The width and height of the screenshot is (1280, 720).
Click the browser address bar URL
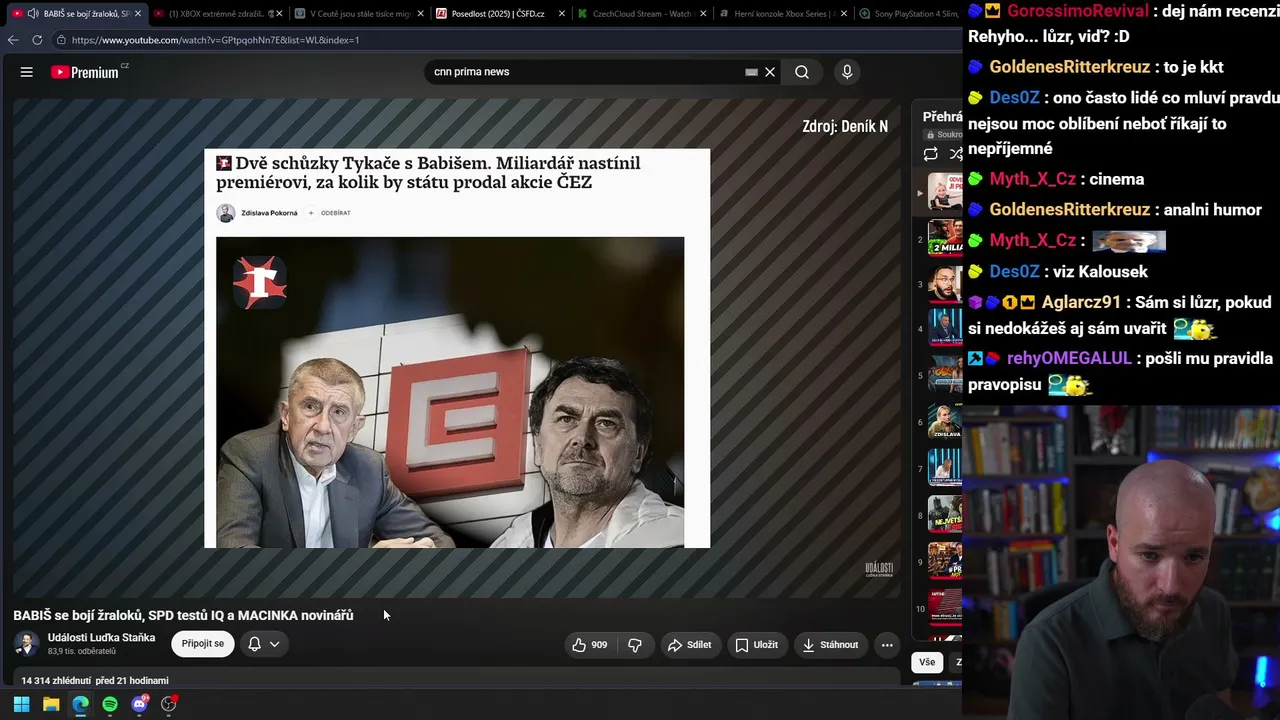coord(215,40)
